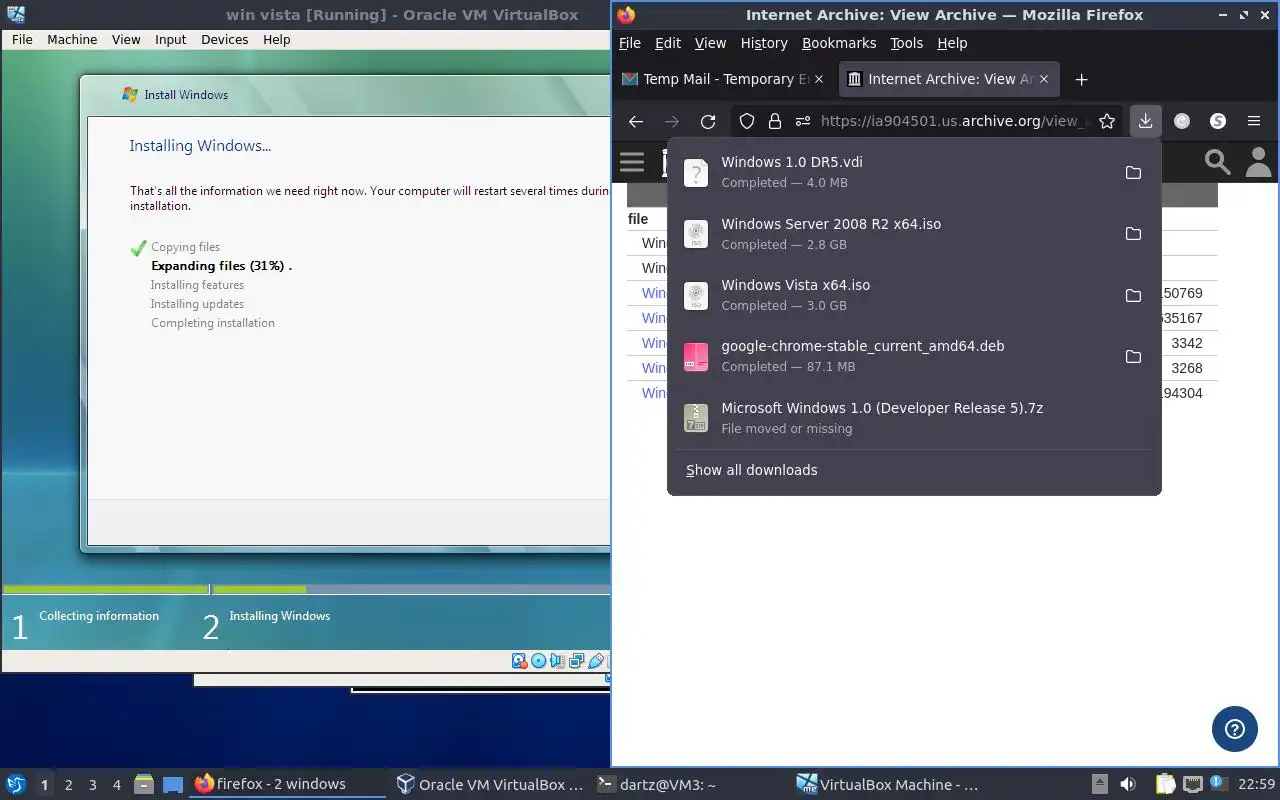Go back one page in Firefox

pyautogui.click(x=636, y=121)
